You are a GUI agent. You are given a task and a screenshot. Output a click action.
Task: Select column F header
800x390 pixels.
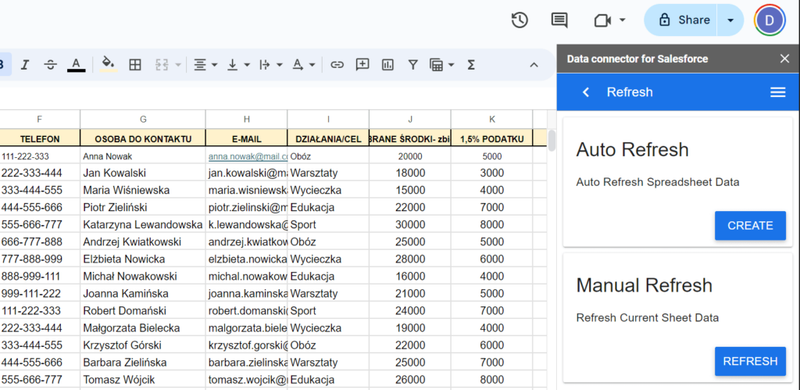pyautogui.click(x=40, y=119)
